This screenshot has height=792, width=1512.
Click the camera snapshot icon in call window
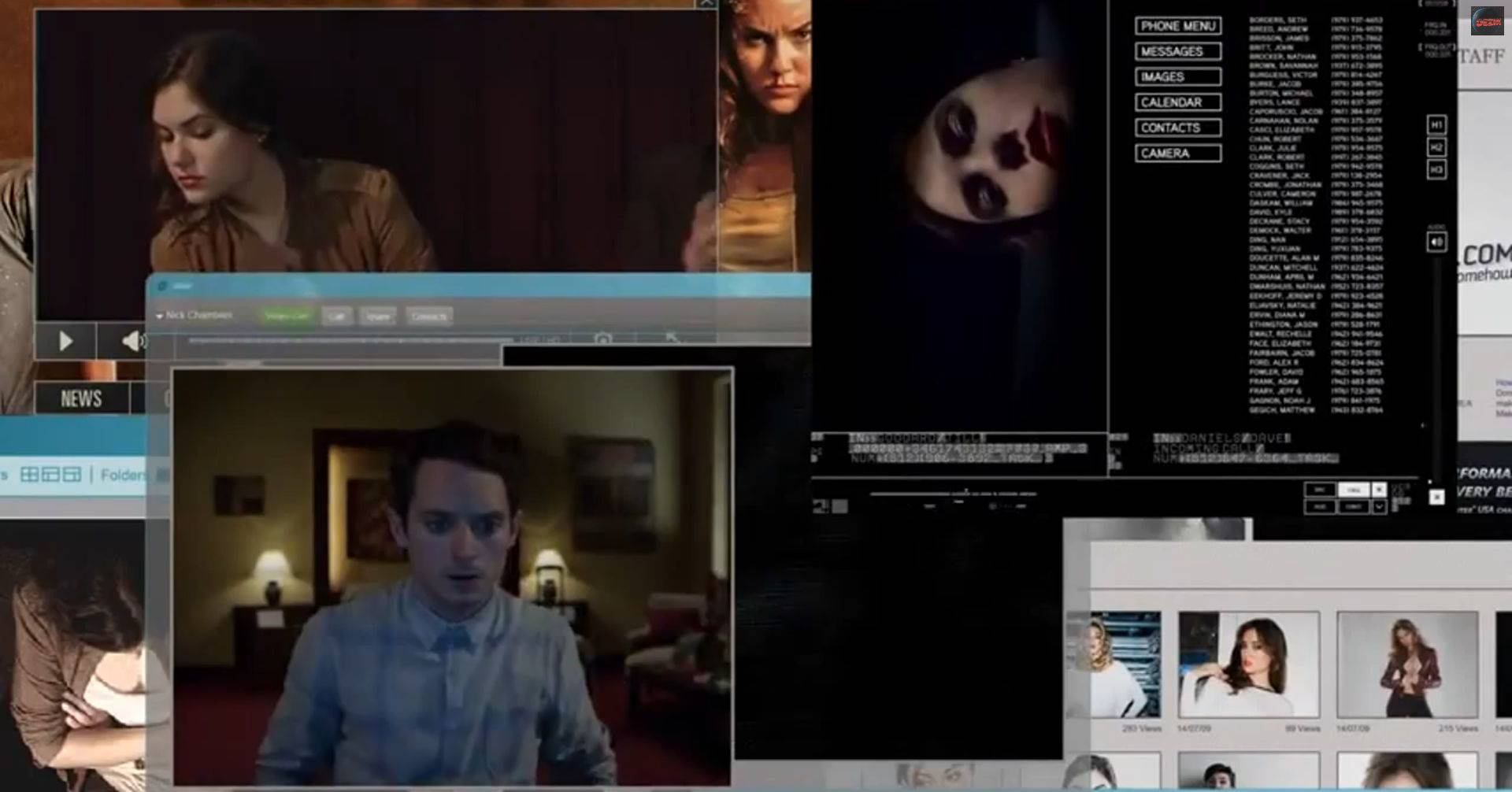pos(603,339)
